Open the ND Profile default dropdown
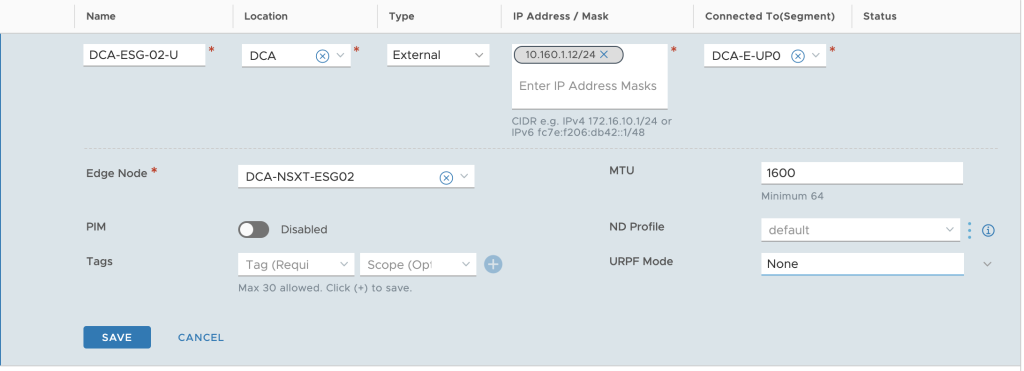Image resolution: width=1024 pixels, height=371 pixels. click(861, 230)
